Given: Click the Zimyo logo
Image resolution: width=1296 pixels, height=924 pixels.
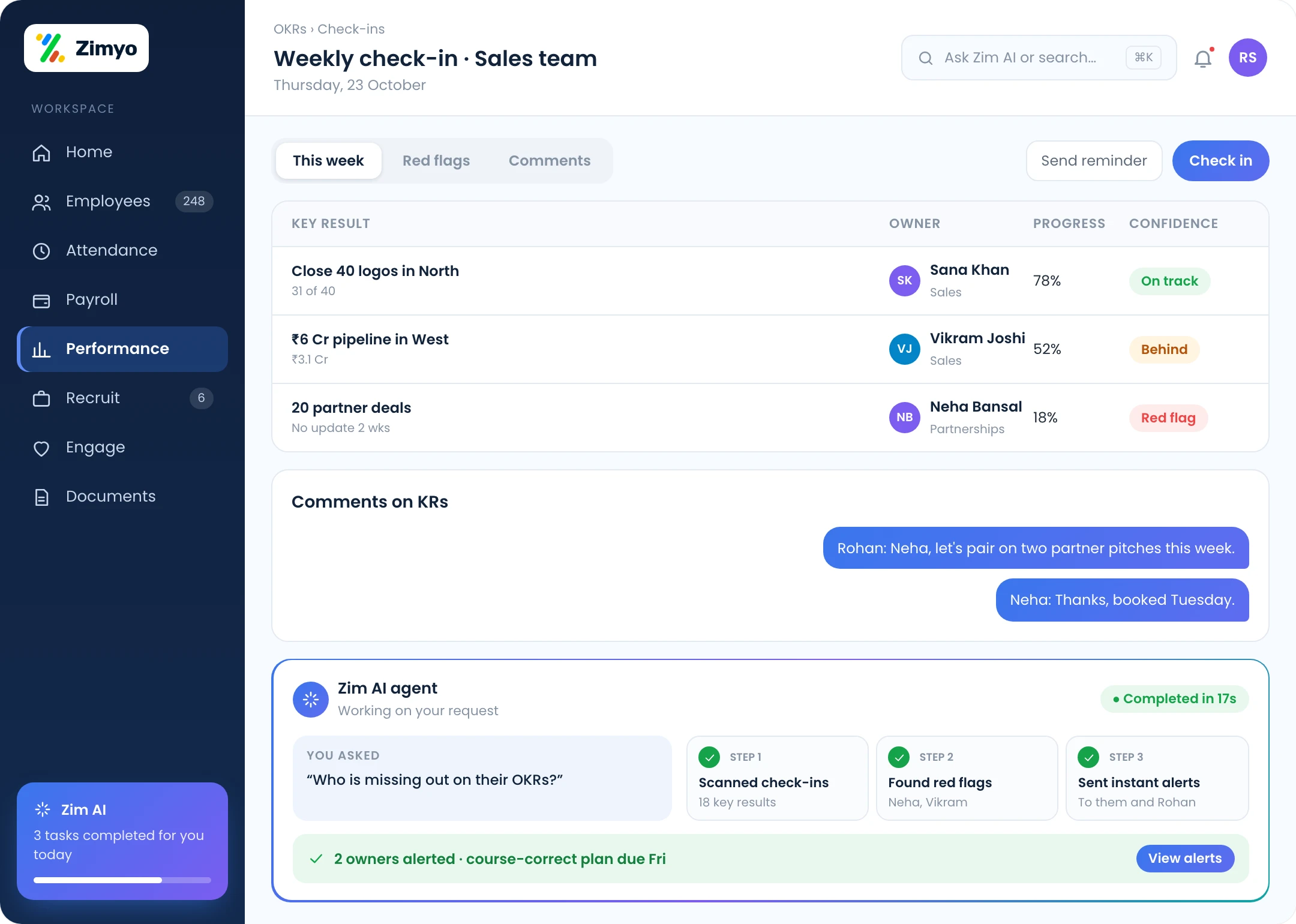Looking at the screenshot, I should [x=86, y=48].
